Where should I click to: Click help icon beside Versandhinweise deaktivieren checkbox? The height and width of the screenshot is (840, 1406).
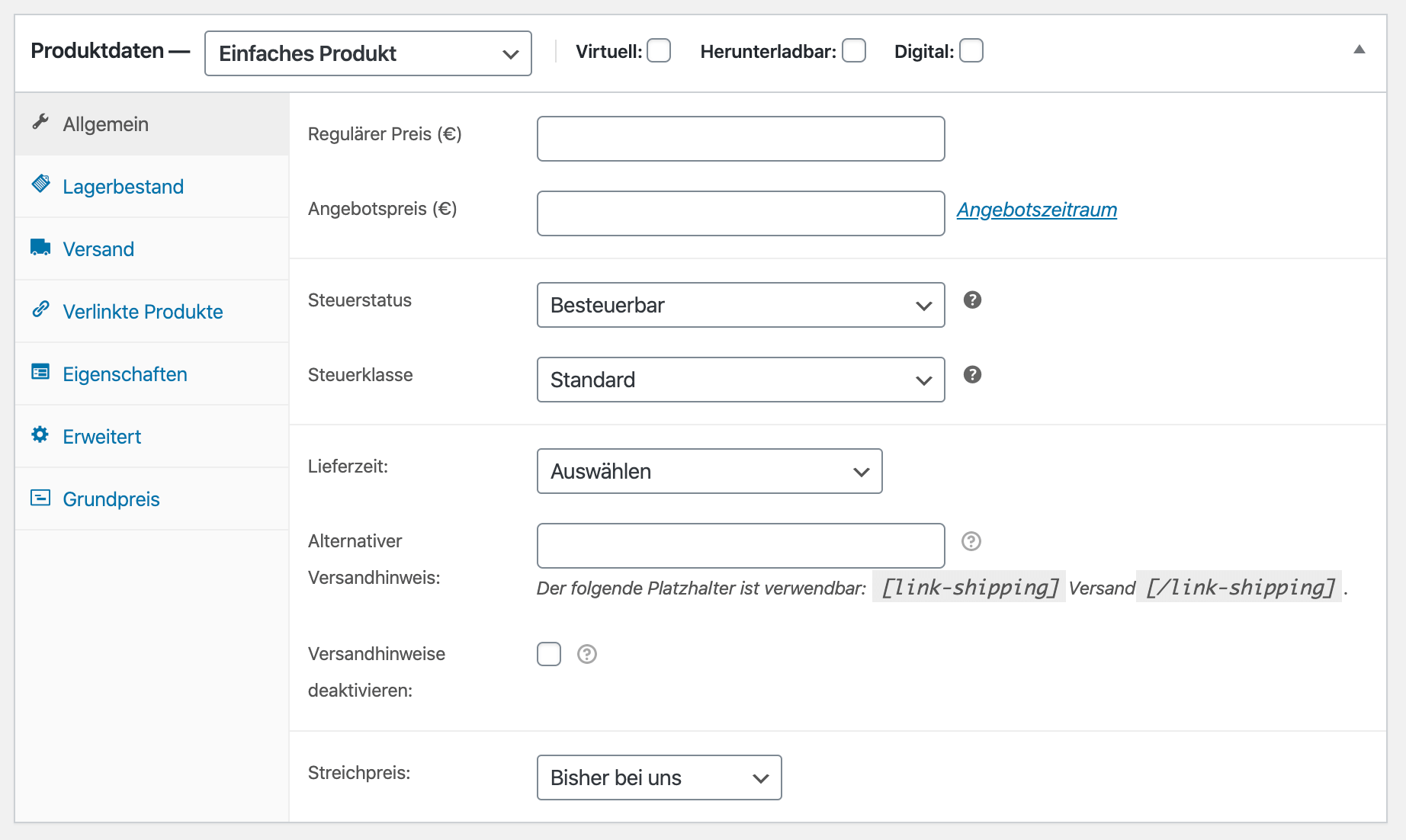(x=587, y=654)
